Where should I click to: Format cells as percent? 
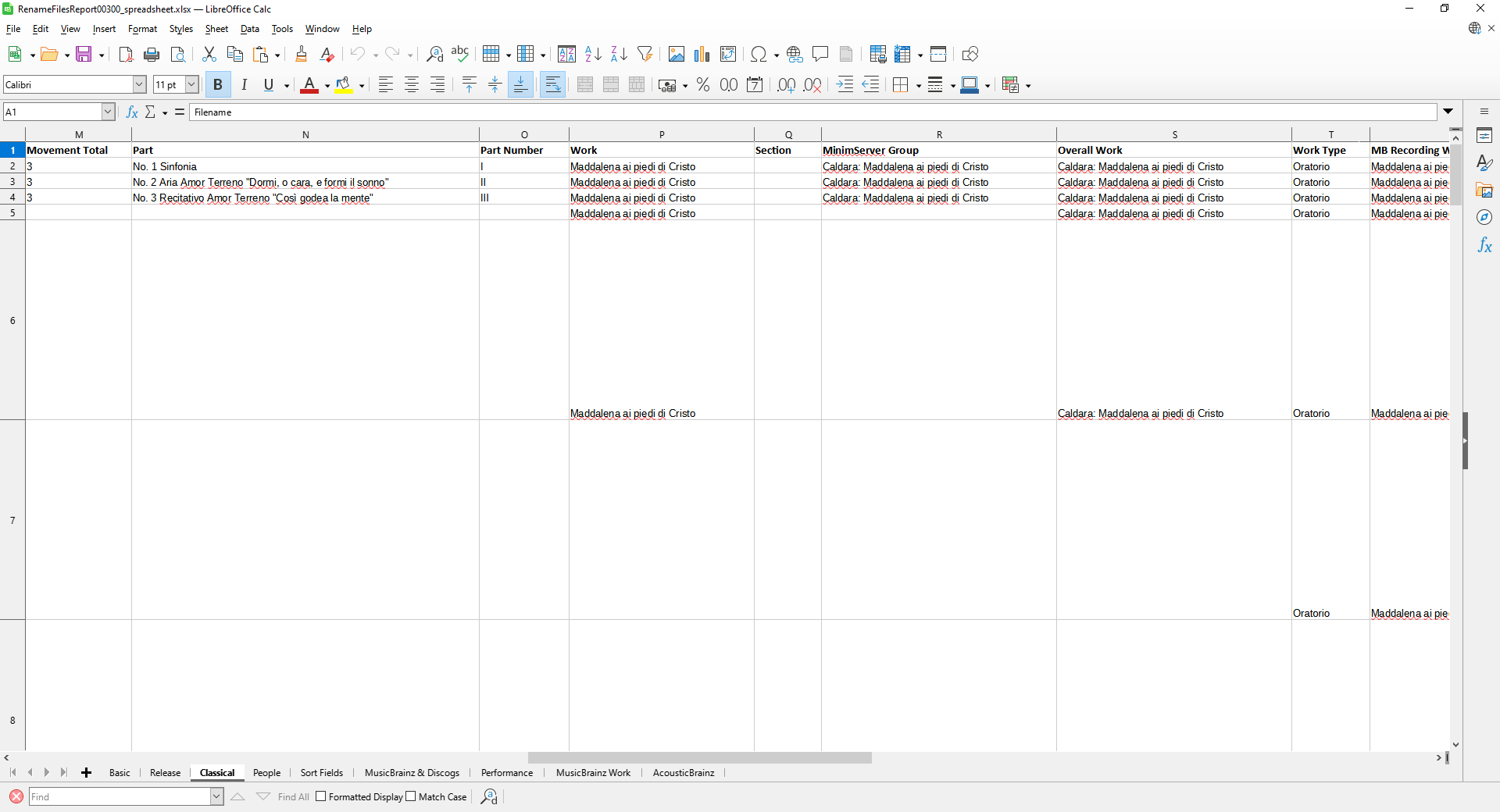pos(703,85)
